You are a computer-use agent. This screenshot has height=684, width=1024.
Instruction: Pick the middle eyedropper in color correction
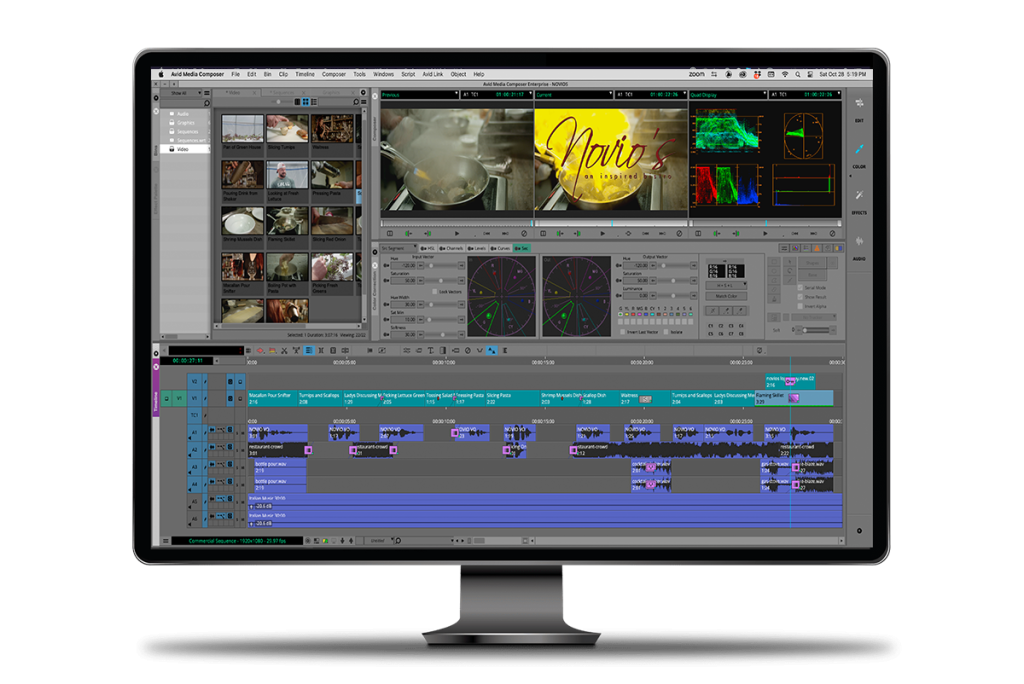click(x=727, y=311)
